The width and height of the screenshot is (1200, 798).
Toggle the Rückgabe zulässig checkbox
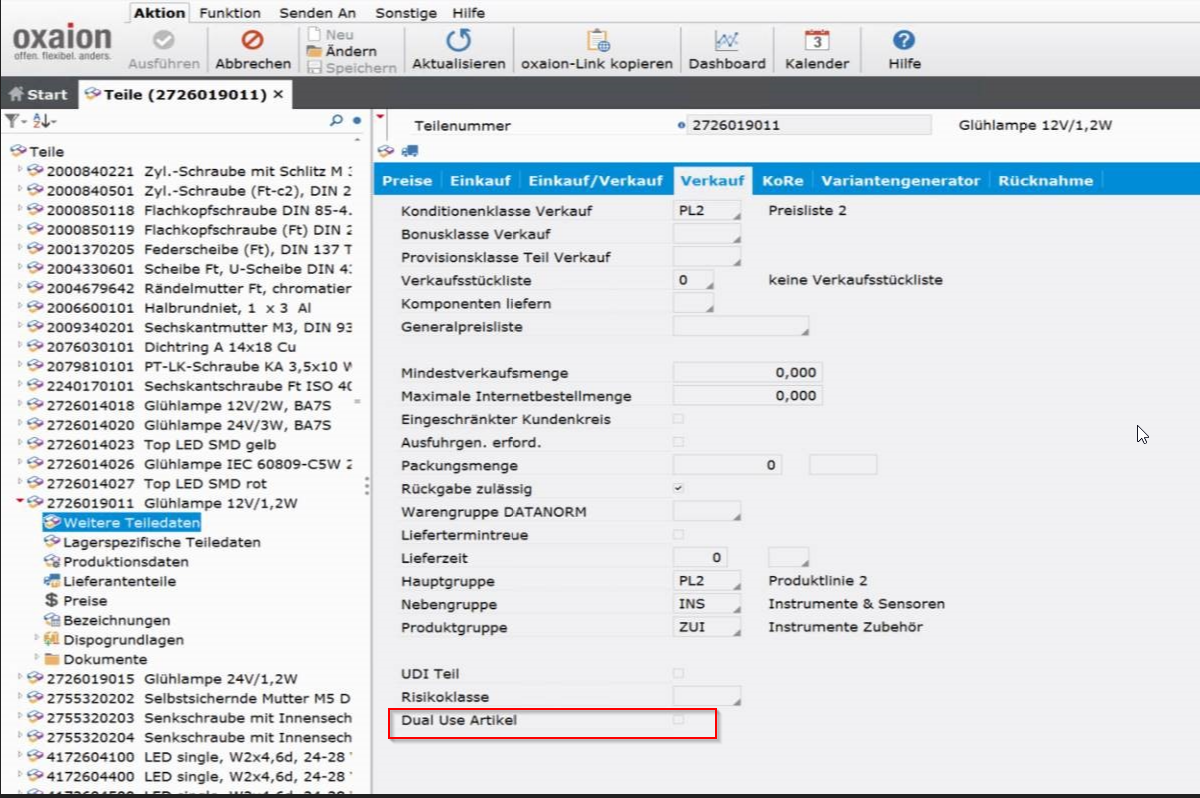pos(679,488)
